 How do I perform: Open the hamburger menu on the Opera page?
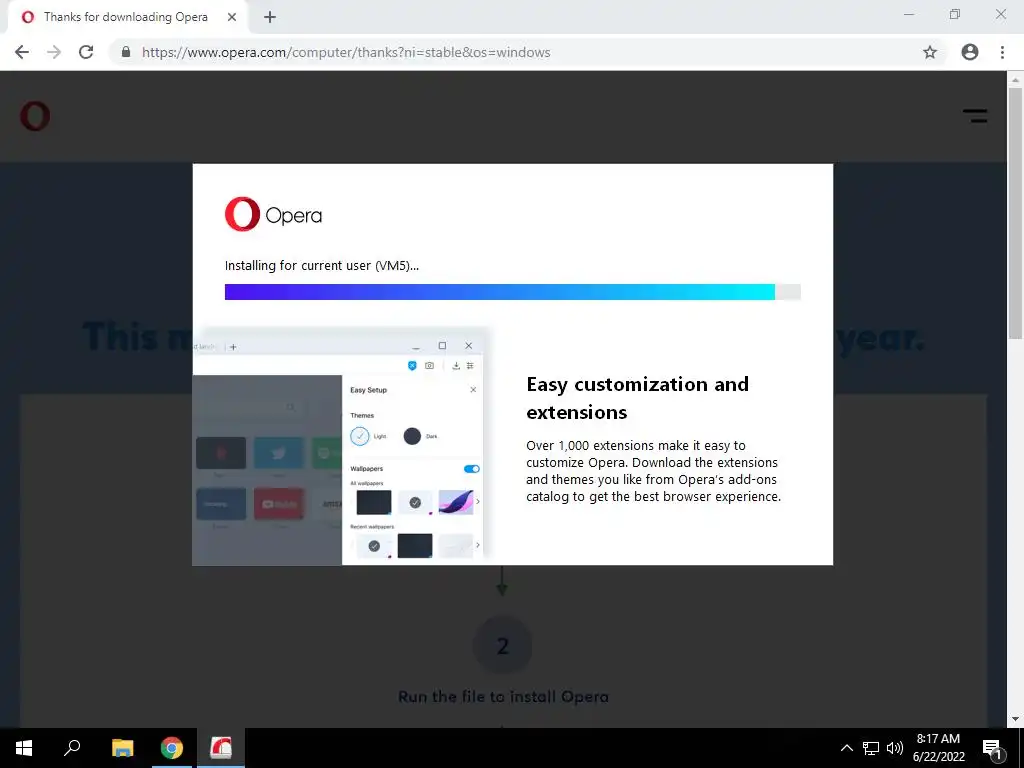tap(975, 116)
